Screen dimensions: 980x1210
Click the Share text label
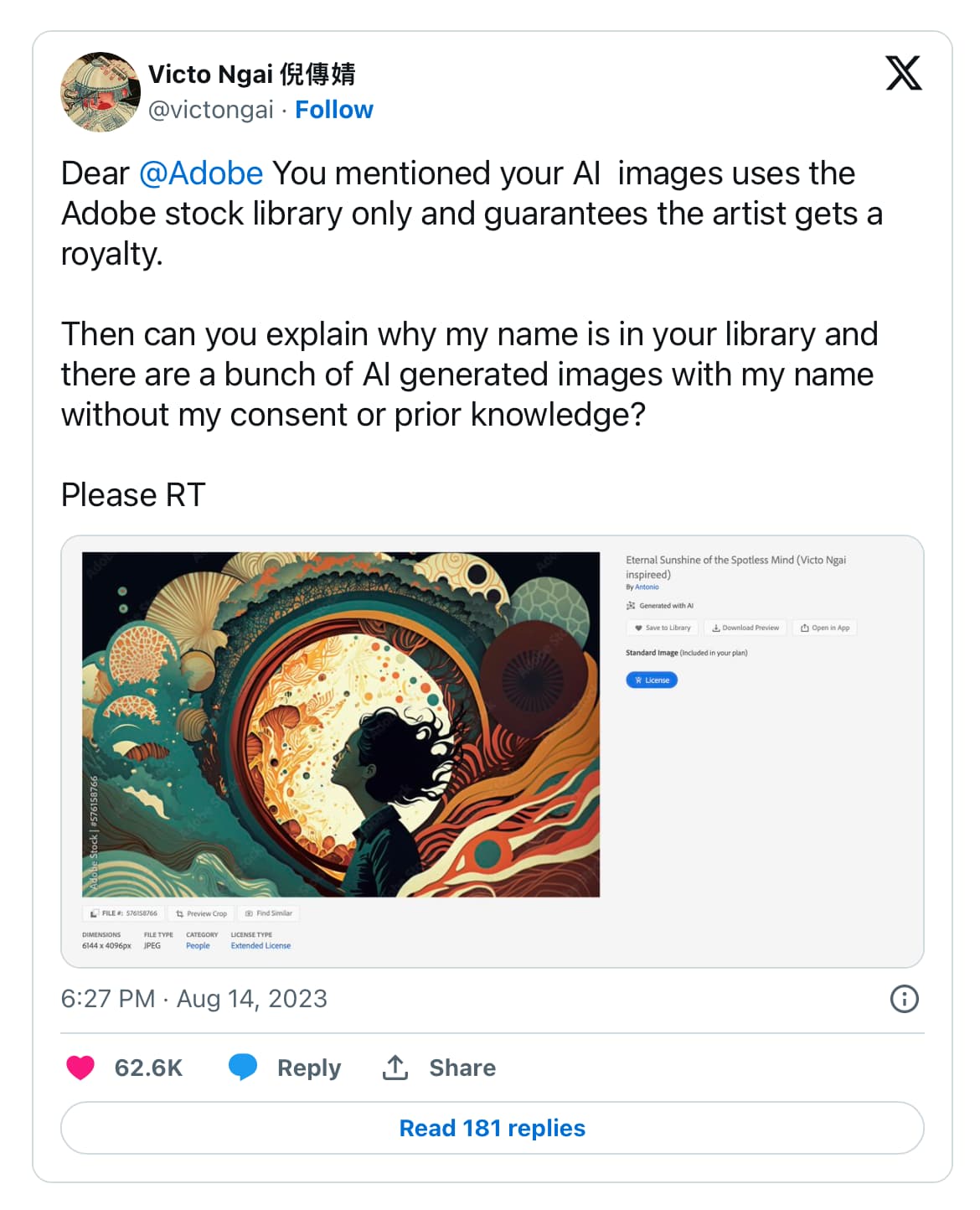point(462,1068)
